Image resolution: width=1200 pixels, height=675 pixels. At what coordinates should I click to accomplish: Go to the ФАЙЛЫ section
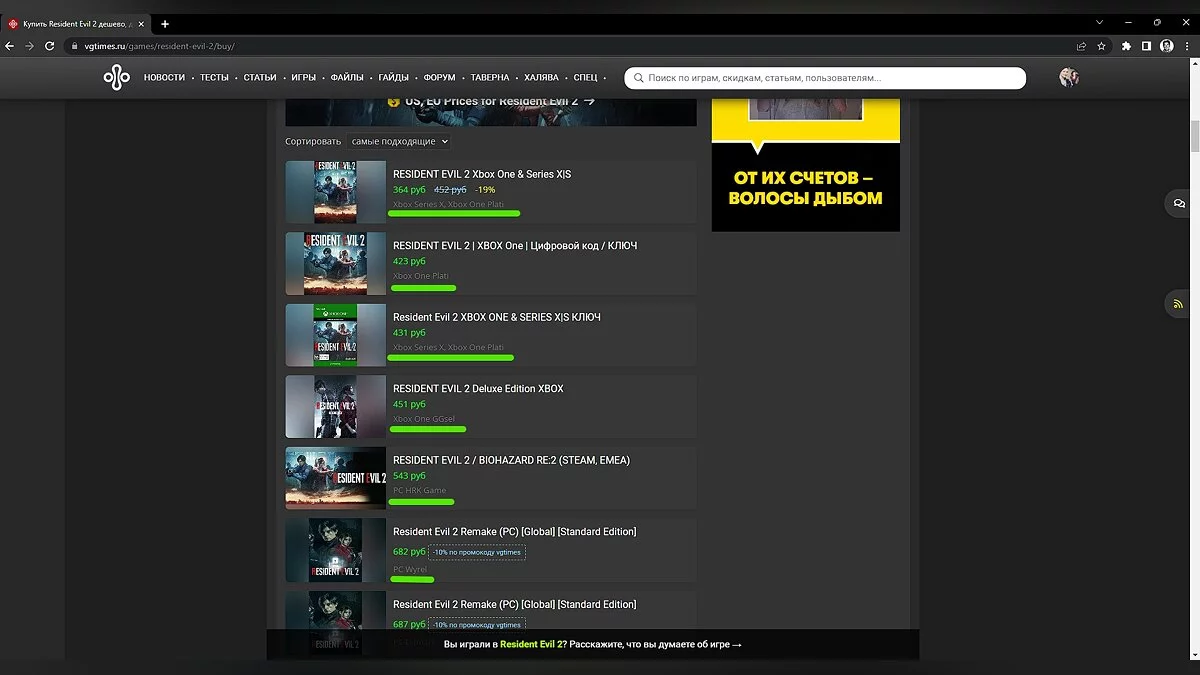(347, 78)
